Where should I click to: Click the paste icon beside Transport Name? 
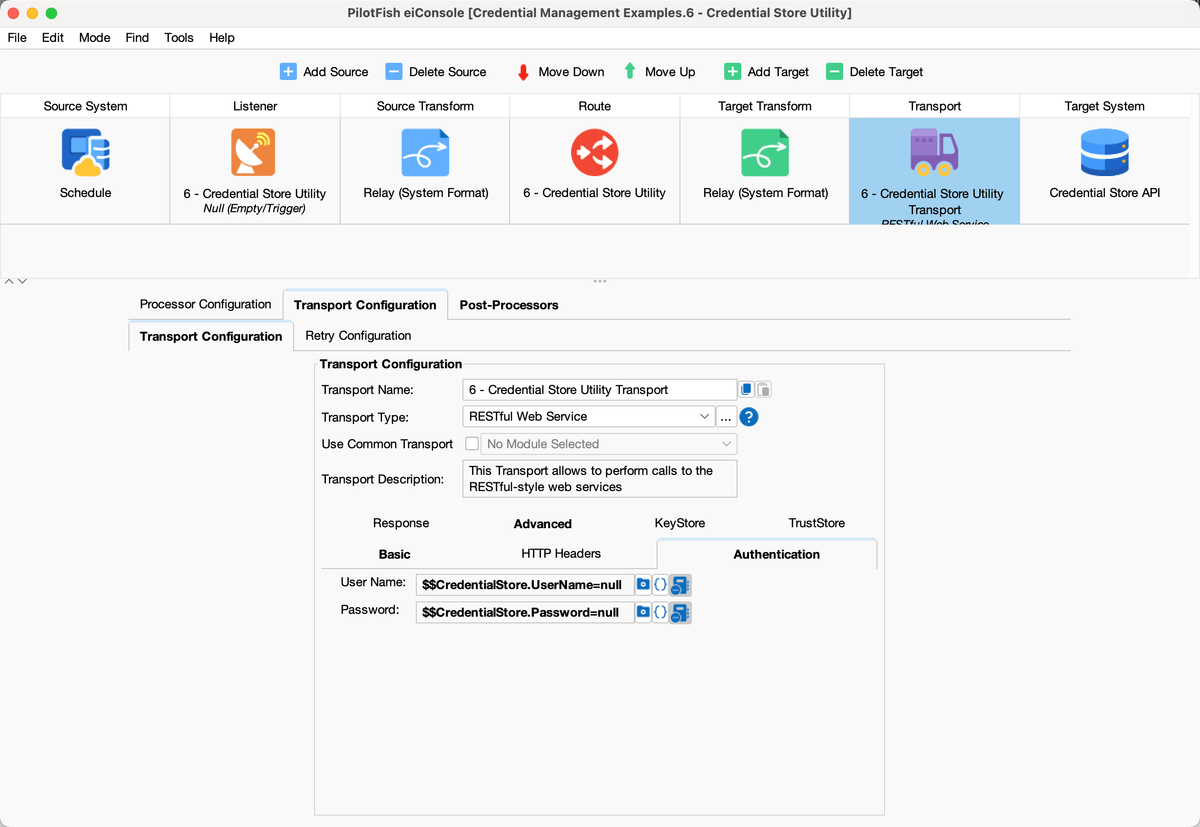coord(763,390)
